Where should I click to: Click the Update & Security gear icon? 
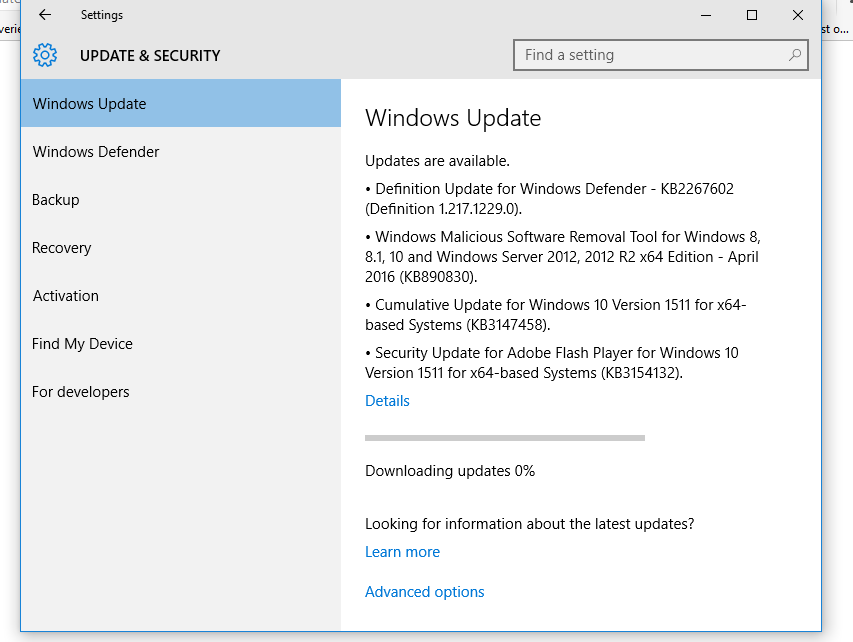coord(45,55)
